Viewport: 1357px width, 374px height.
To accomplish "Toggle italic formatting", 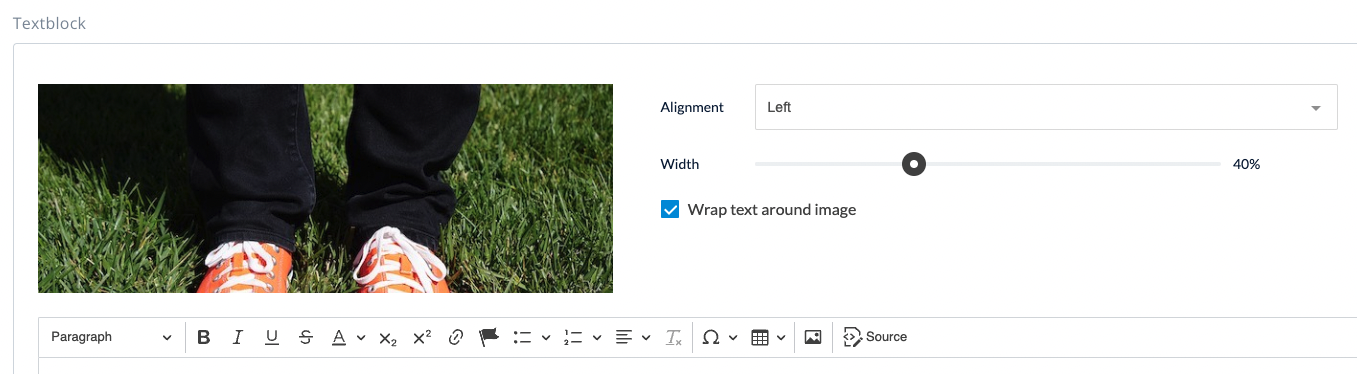I will pyautogui.click(x=238, y=337).
